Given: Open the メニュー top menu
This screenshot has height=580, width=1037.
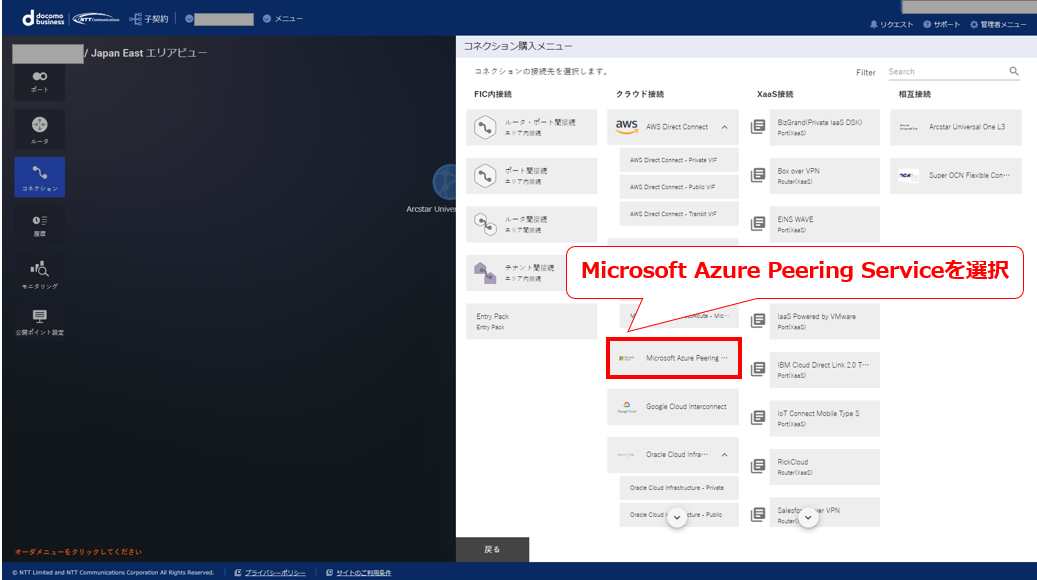Looking at the screenshot, I should pos(283,19).
